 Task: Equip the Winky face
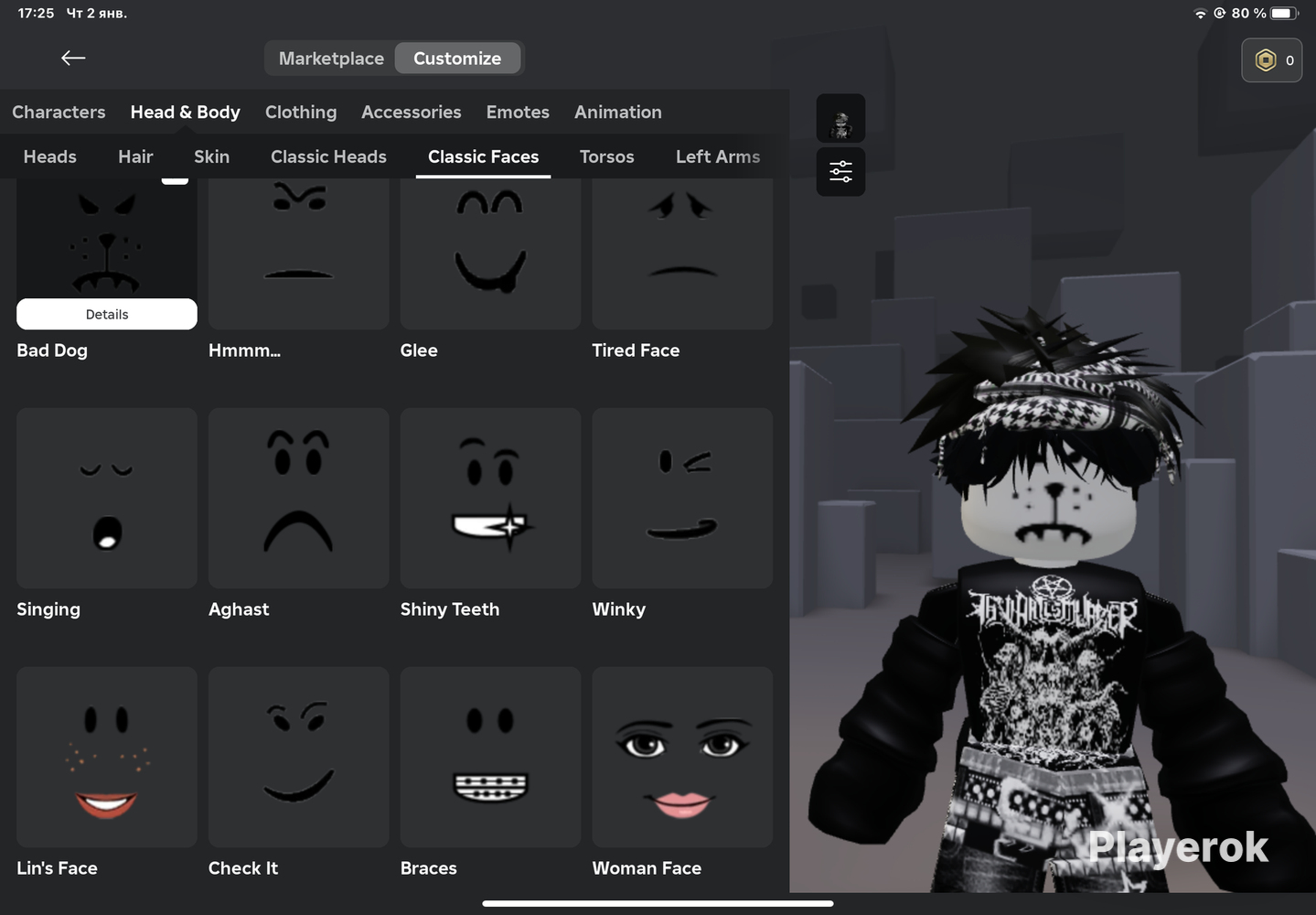pyautogui.click(x=682, y=498)
